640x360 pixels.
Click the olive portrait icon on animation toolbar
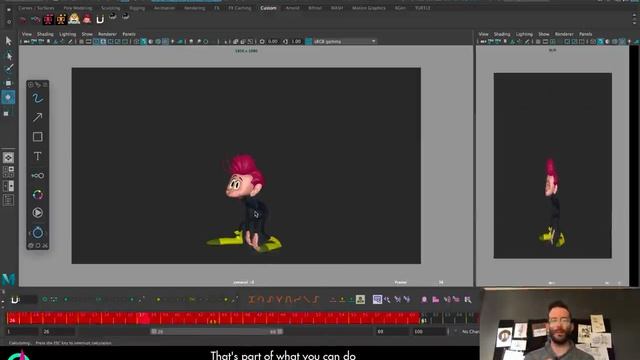360,300
